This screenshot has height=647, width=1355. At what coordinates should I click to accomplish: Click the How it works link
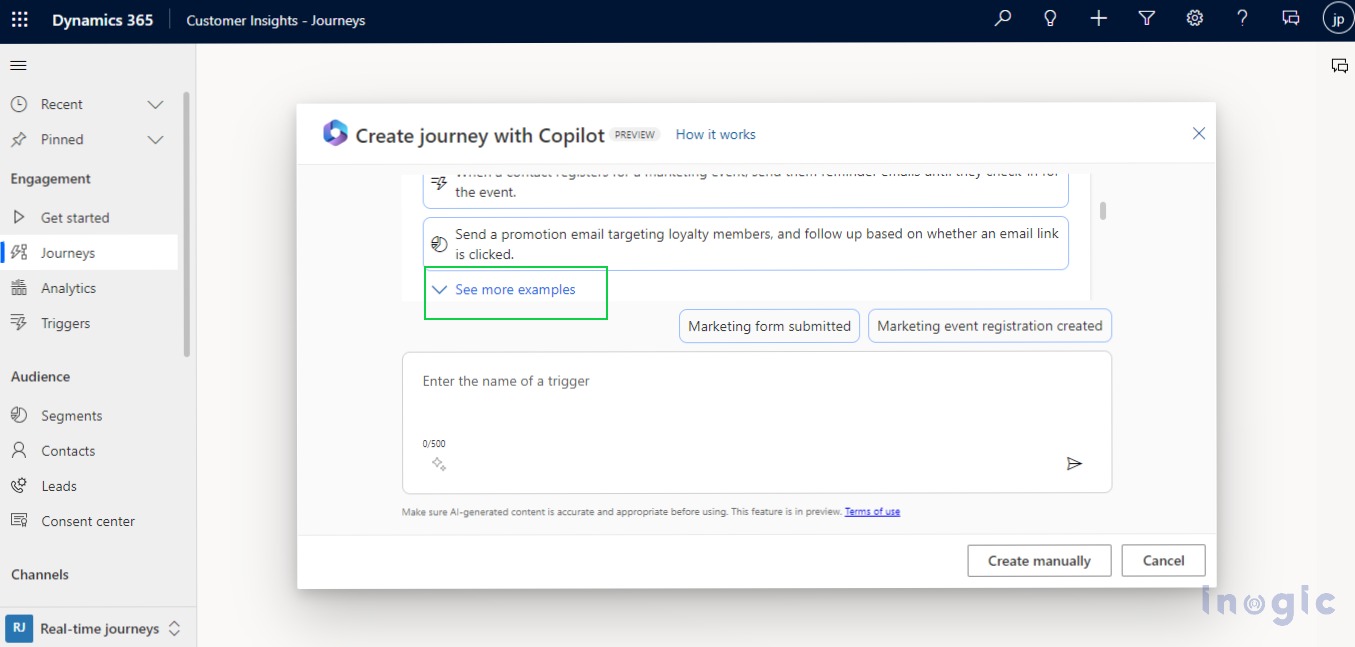coord(715,134)
